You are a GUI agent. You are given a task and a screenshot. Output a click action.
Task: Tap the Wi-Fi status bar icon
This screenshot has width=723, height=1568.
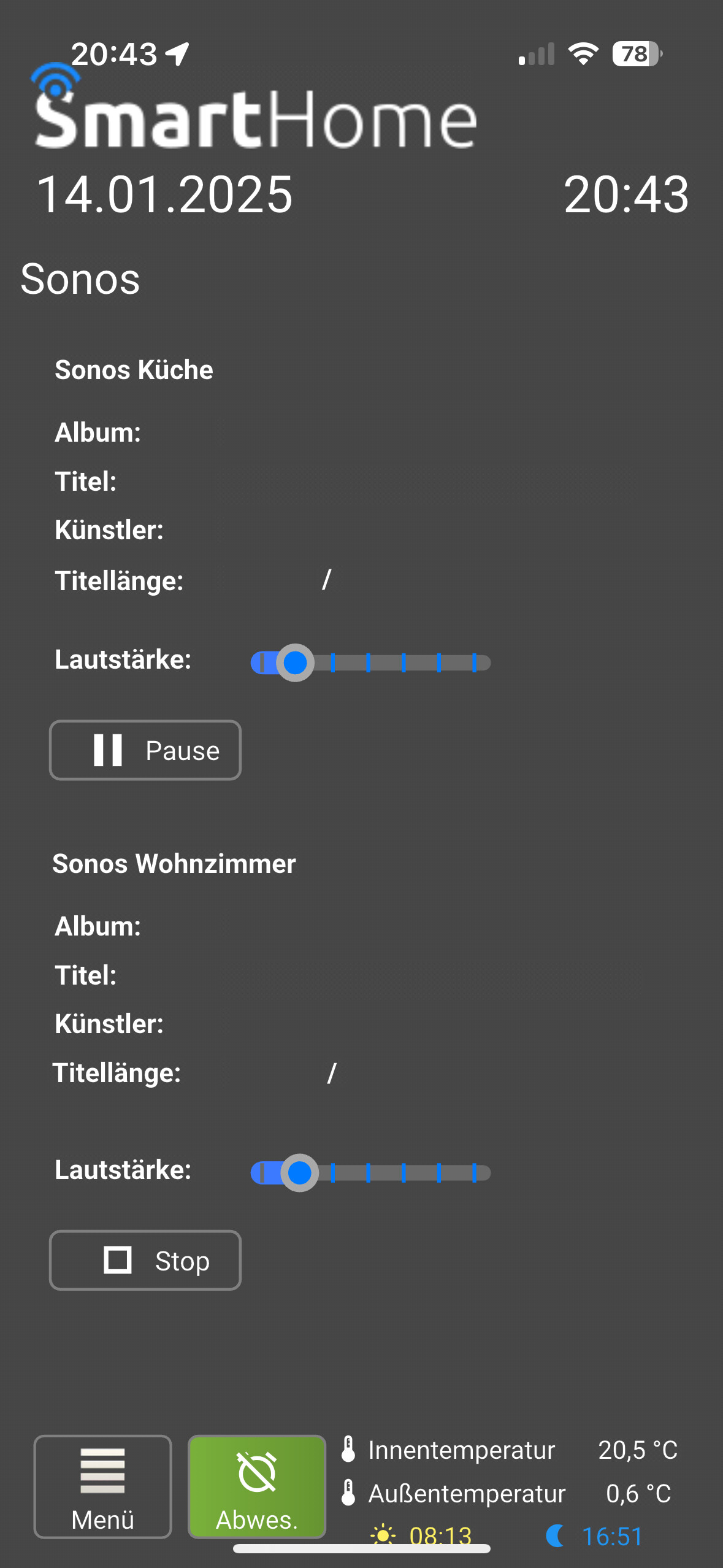[x=583, y=54]
